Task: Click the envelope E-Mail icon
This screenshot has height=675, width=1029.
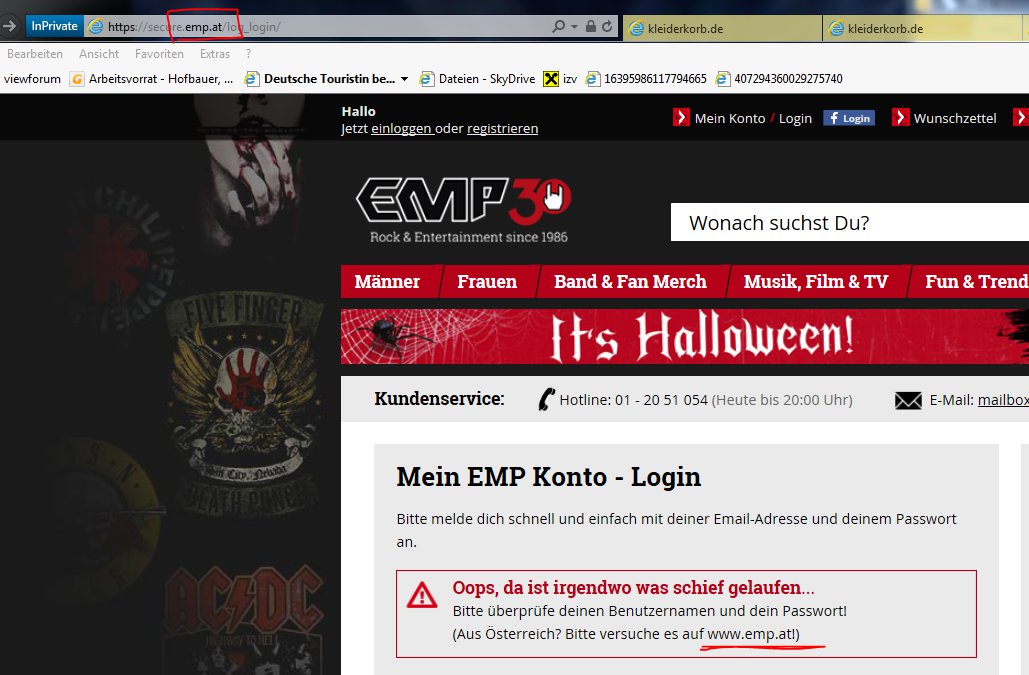Action: tap(908, 401)
